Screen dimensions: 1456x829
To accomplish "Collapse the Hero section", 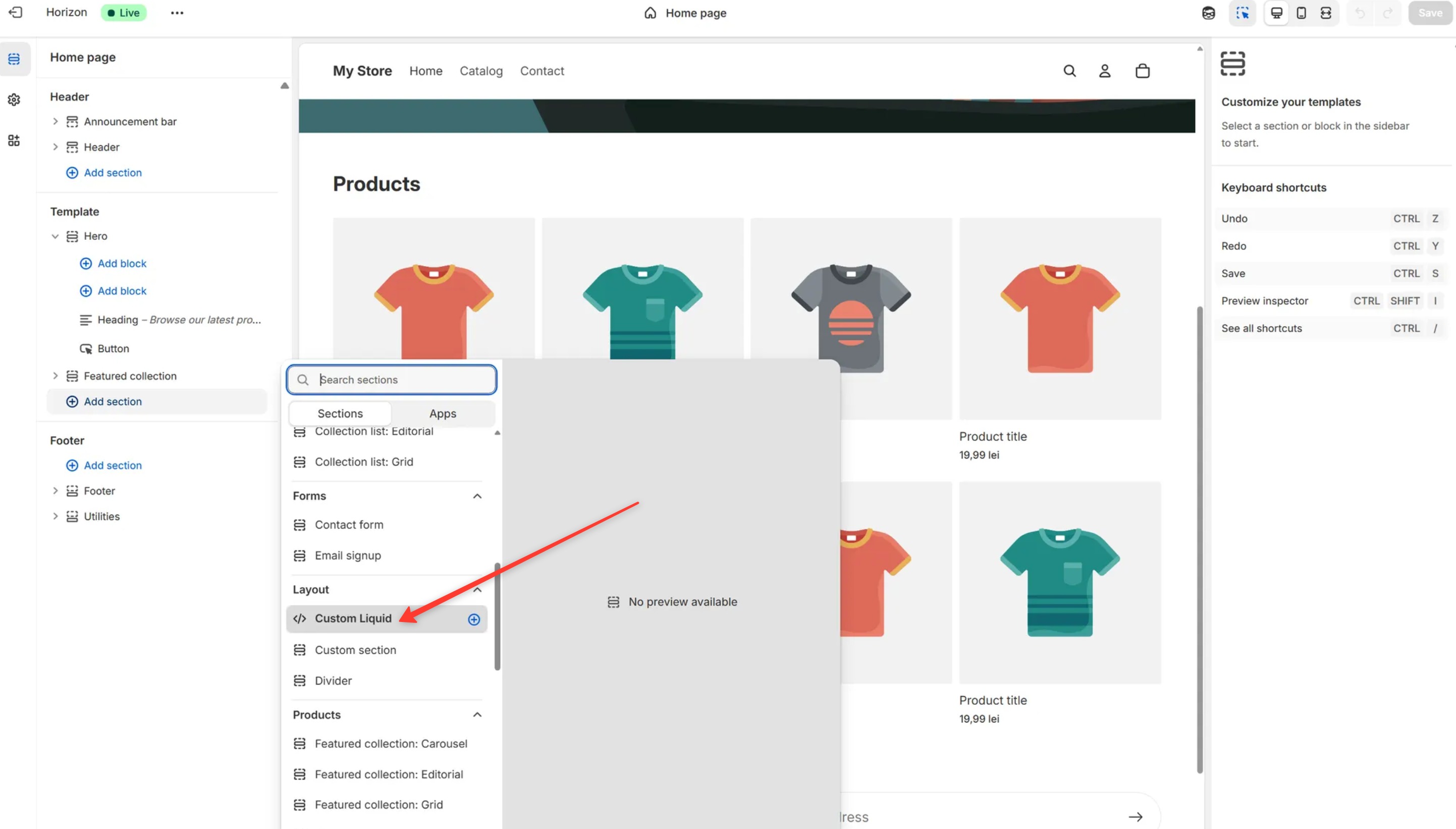I will (55, 236).
